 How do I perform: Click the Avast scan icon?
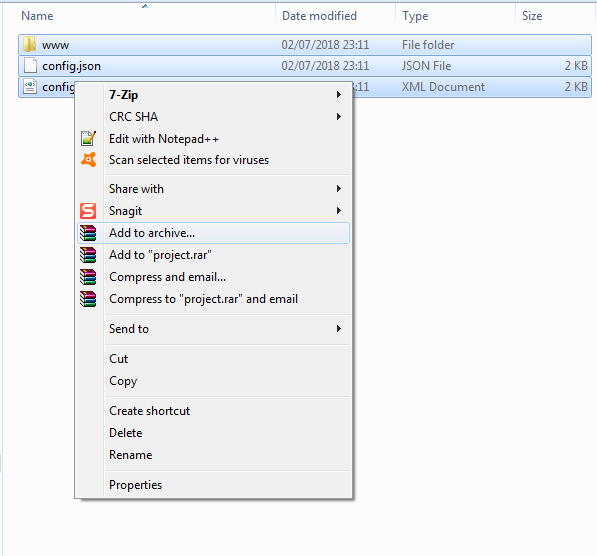click(88, 160)
